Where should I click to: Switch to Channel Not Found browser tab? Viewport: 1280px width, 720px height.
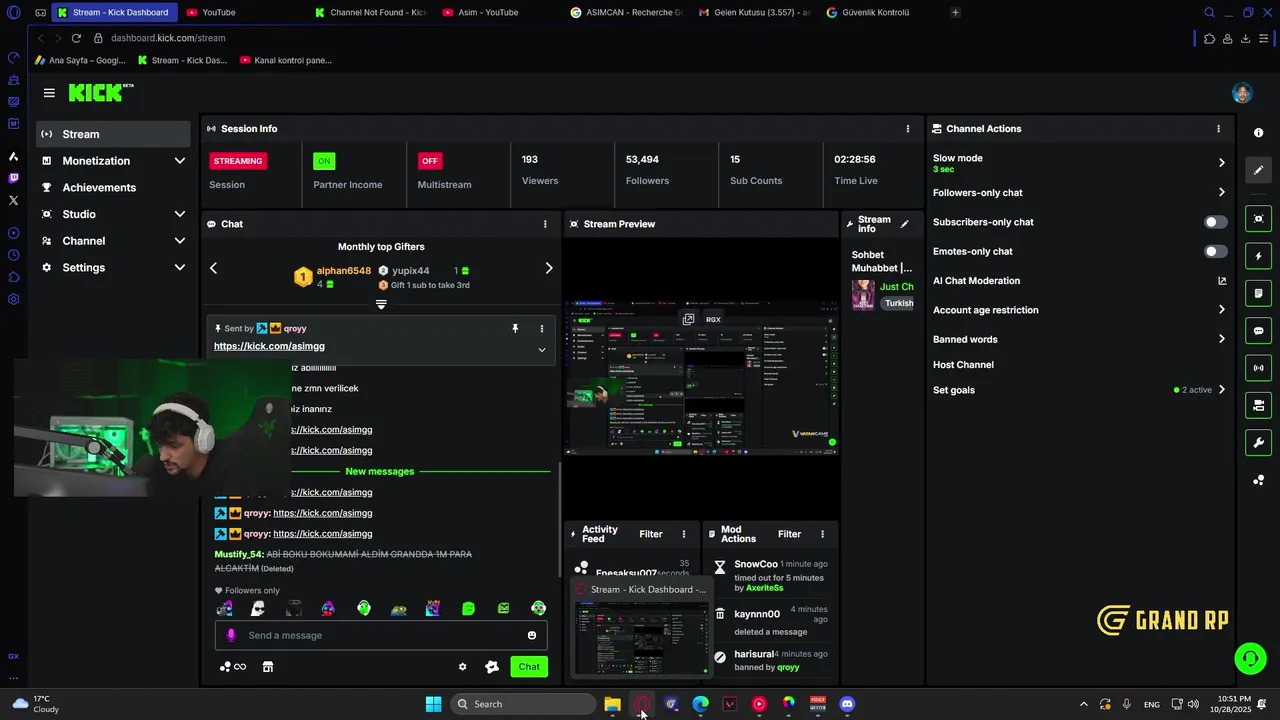click(370, 12)
